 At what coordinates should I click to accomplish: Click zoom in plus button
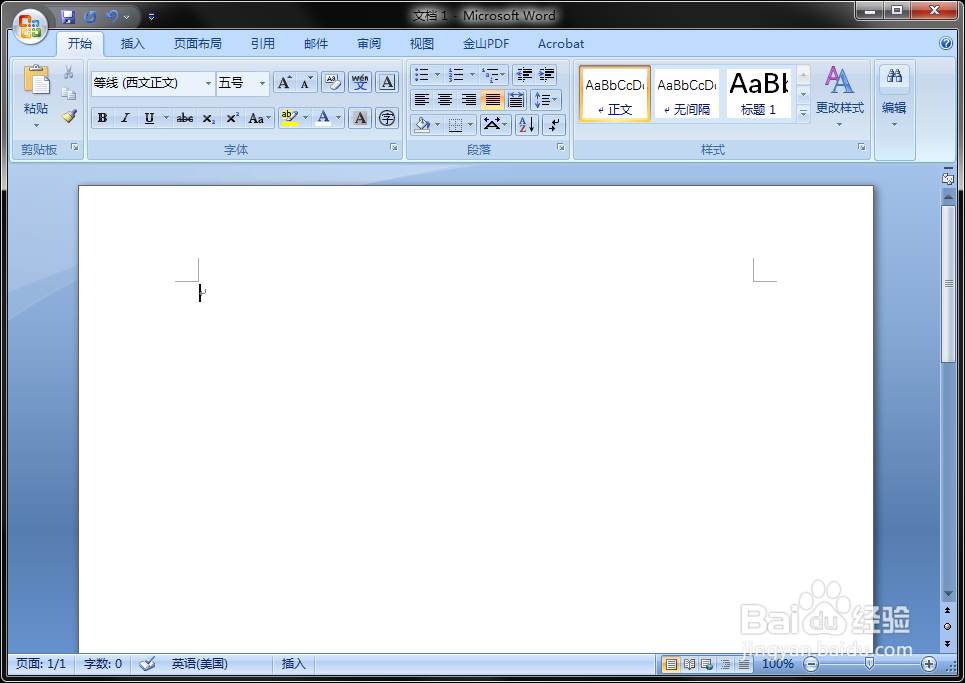pos(929,664)
